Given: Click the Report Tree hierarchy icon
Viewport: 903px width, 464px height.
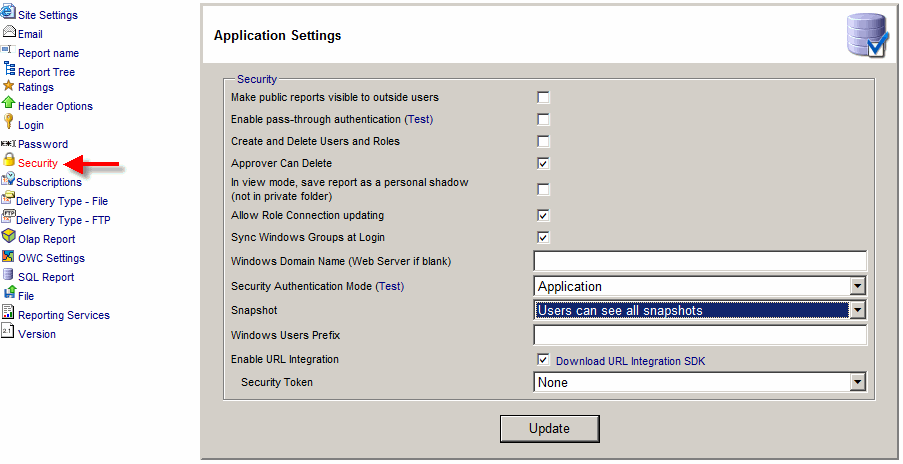Looking at the screenshot, I should (9, 69).
